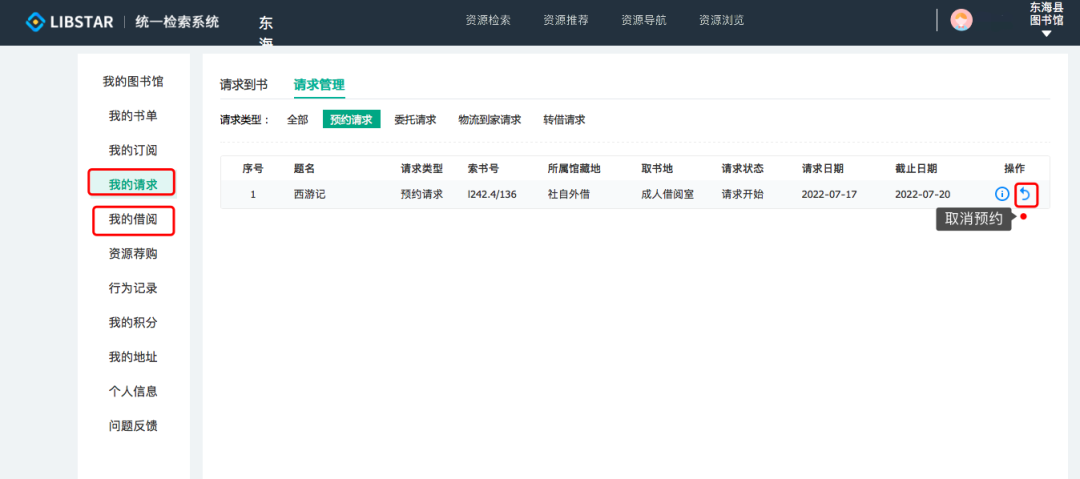Click the 西游记 title in the table row

coord(310,194)
